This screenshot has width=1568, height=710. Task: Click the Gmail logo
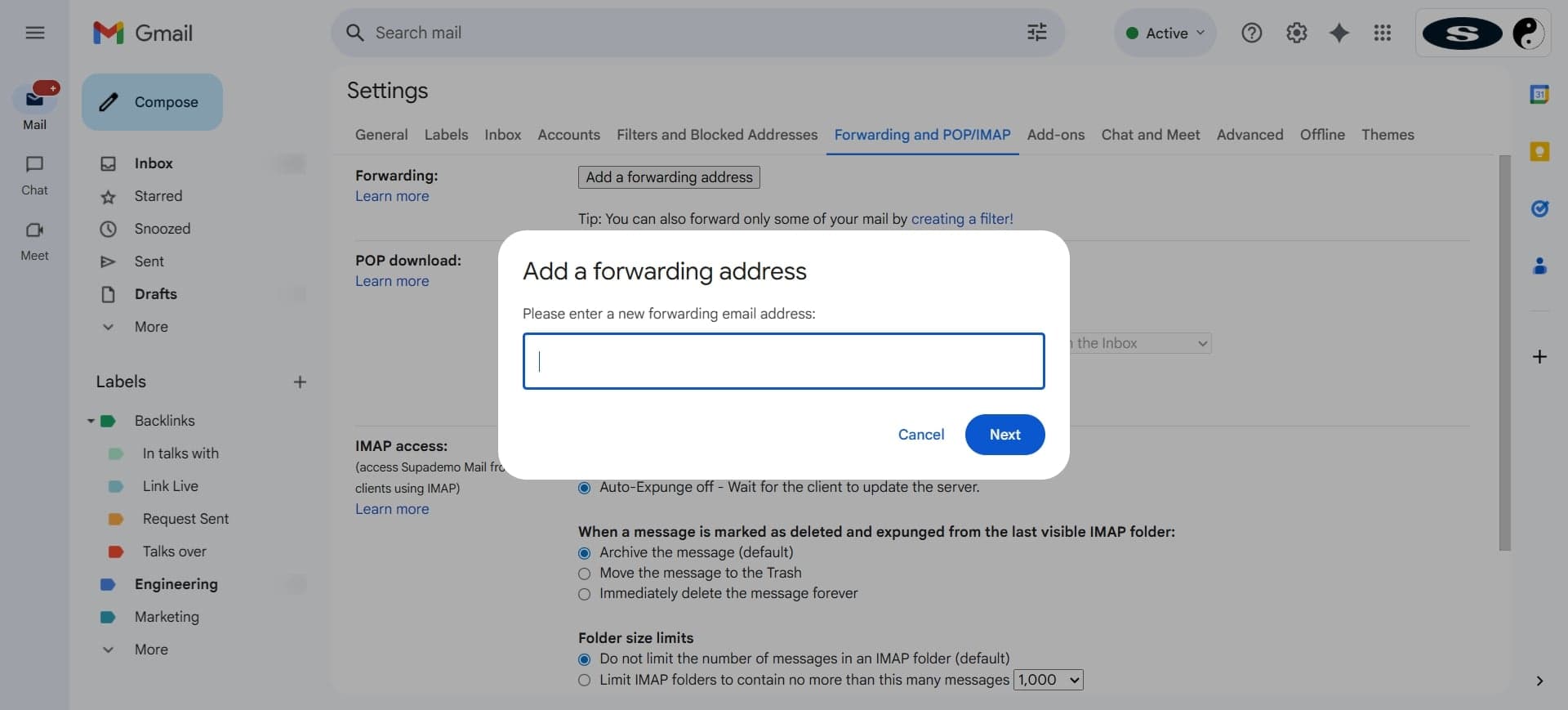[x=143, y=33]
